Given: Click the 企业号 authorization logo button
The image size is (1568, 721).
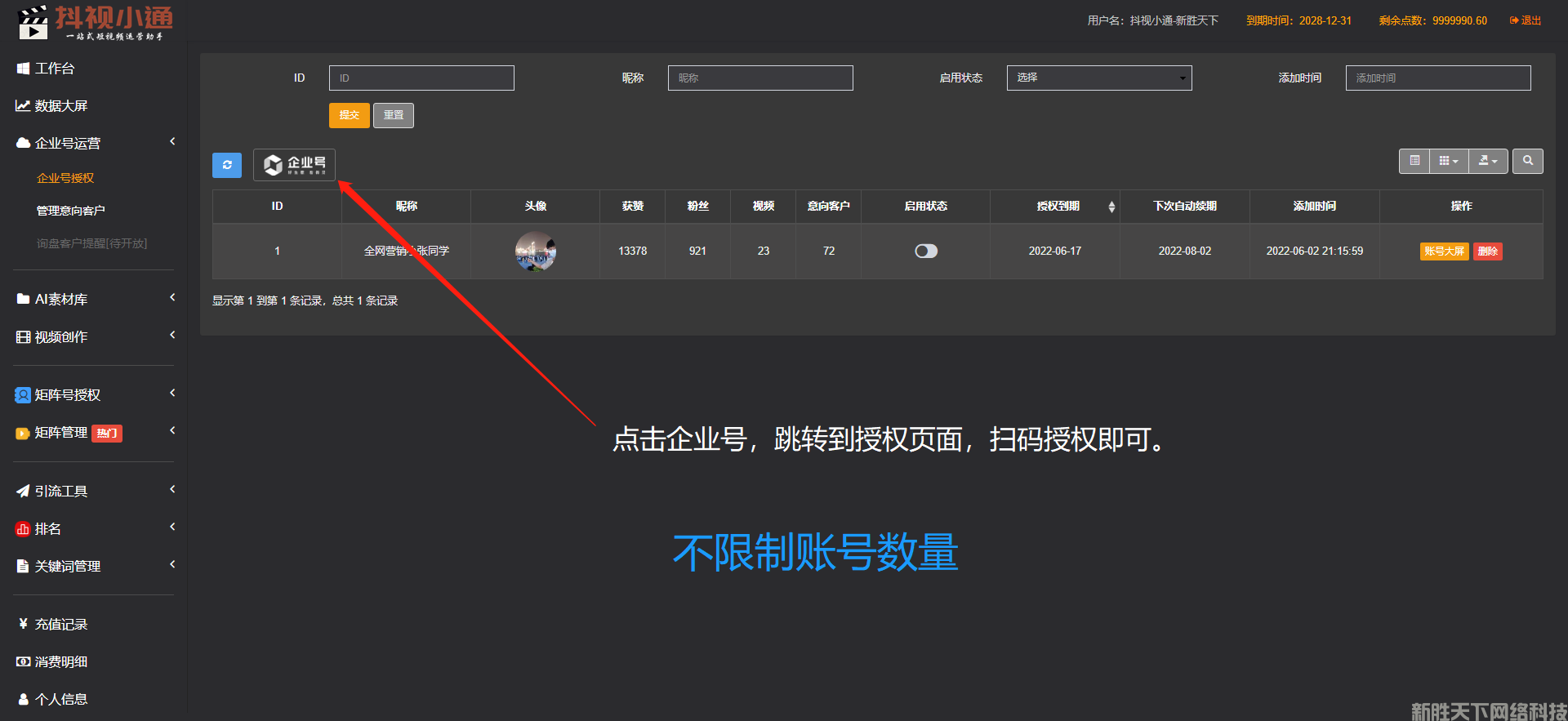Looking at the screenshot, I should tap(294, 165).
